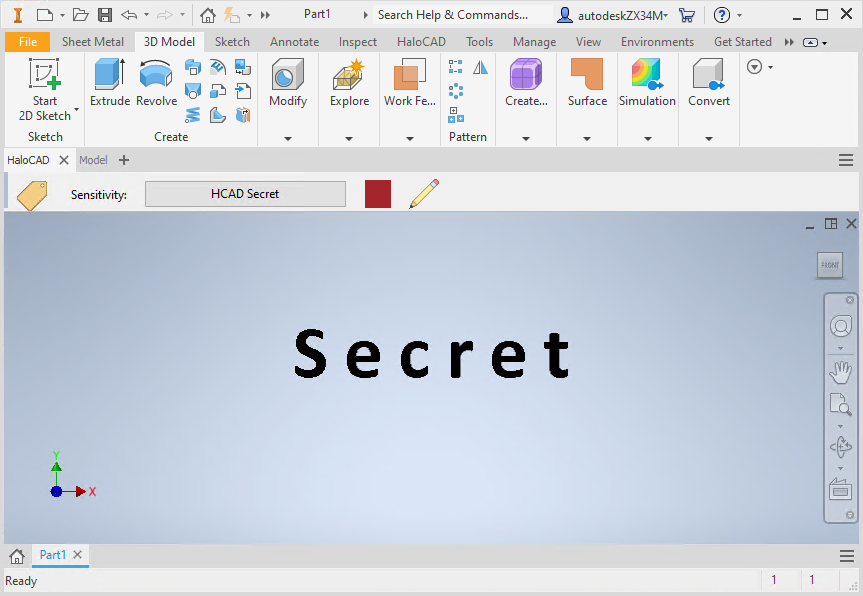
Task: Click the red sensitivity color swatch
Action: [378, 194]
